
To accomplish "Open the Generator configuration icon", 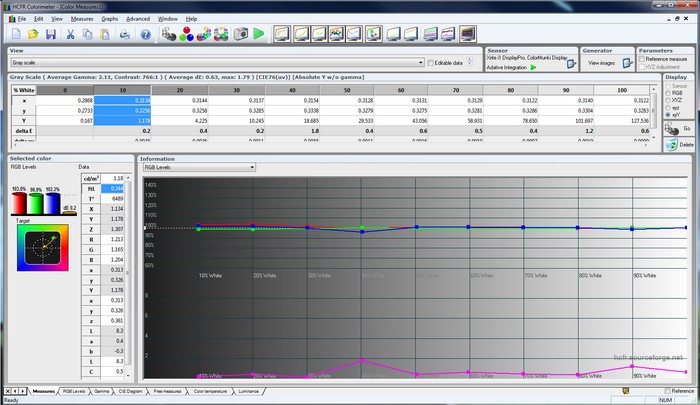I will [627, 63].
